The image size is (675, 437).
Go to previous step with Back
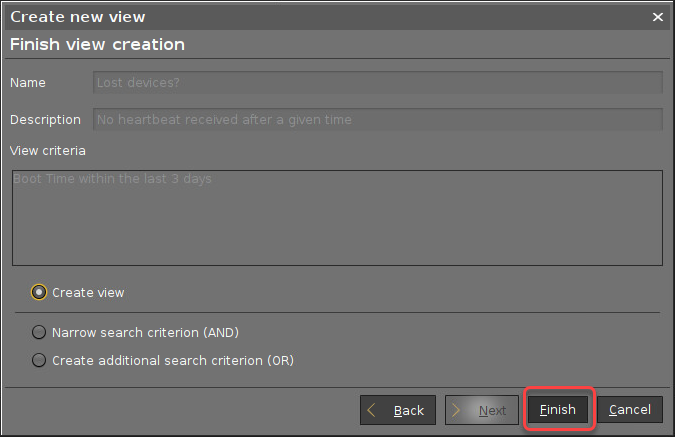pyautogui.click(x=398, y=410)
